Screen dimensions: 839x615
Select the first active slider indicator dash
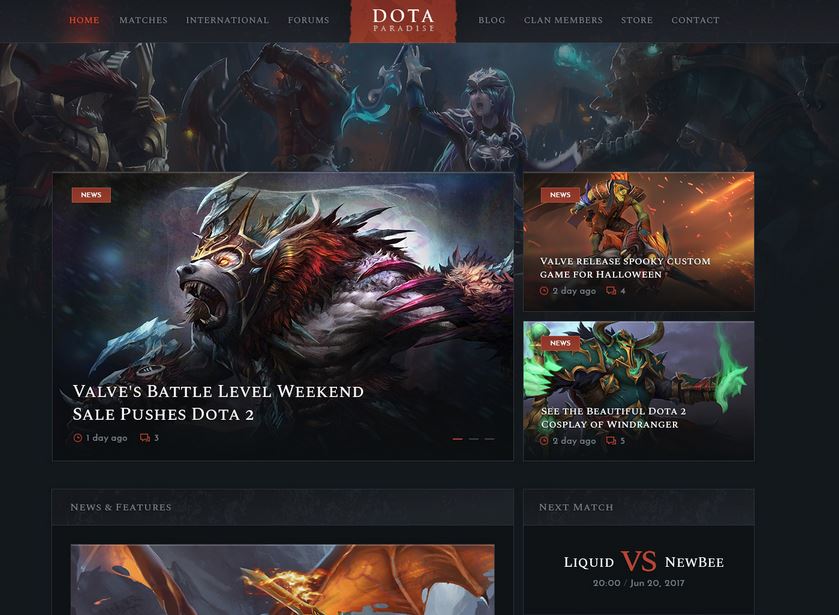pyautogui.click(x=457, y=439)
